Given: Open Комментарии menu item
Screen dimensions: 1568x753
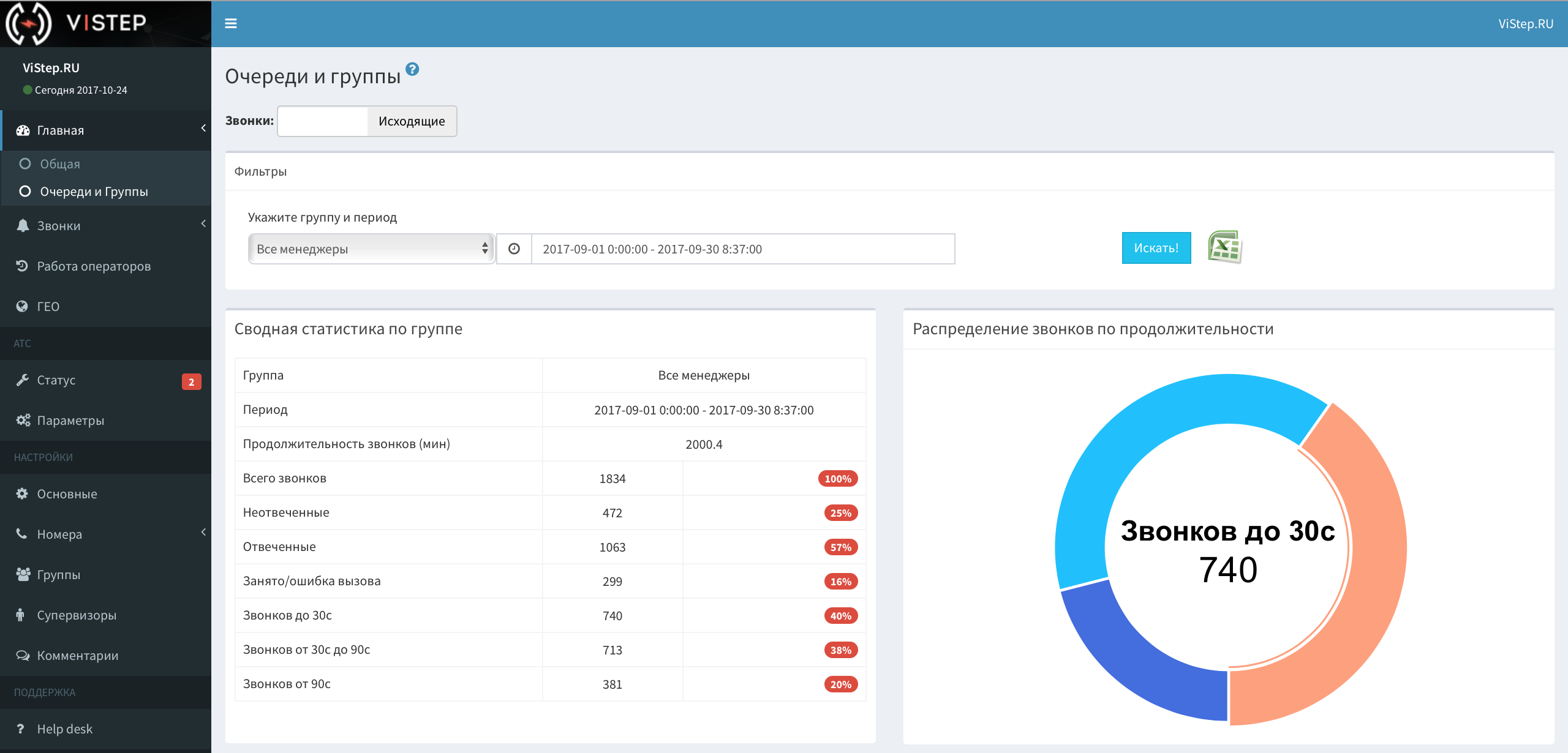Looking at the screenshot, I should 106,655.
